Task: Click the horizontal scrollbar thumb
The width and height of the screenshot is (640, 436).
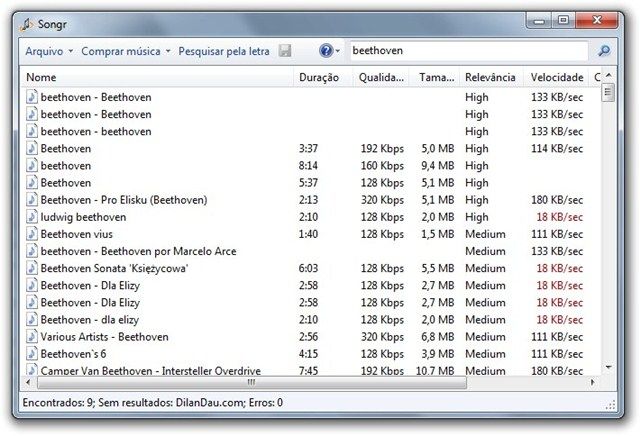Action: tap(252, 383)
